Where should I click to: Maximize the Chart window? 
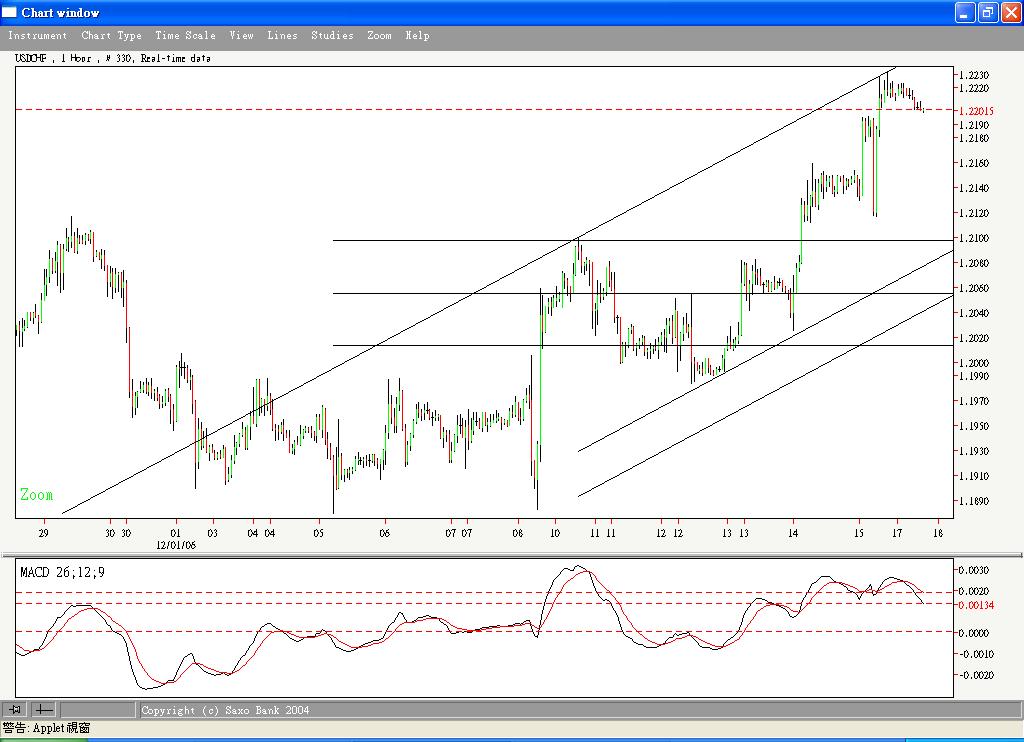pos(988,12)
